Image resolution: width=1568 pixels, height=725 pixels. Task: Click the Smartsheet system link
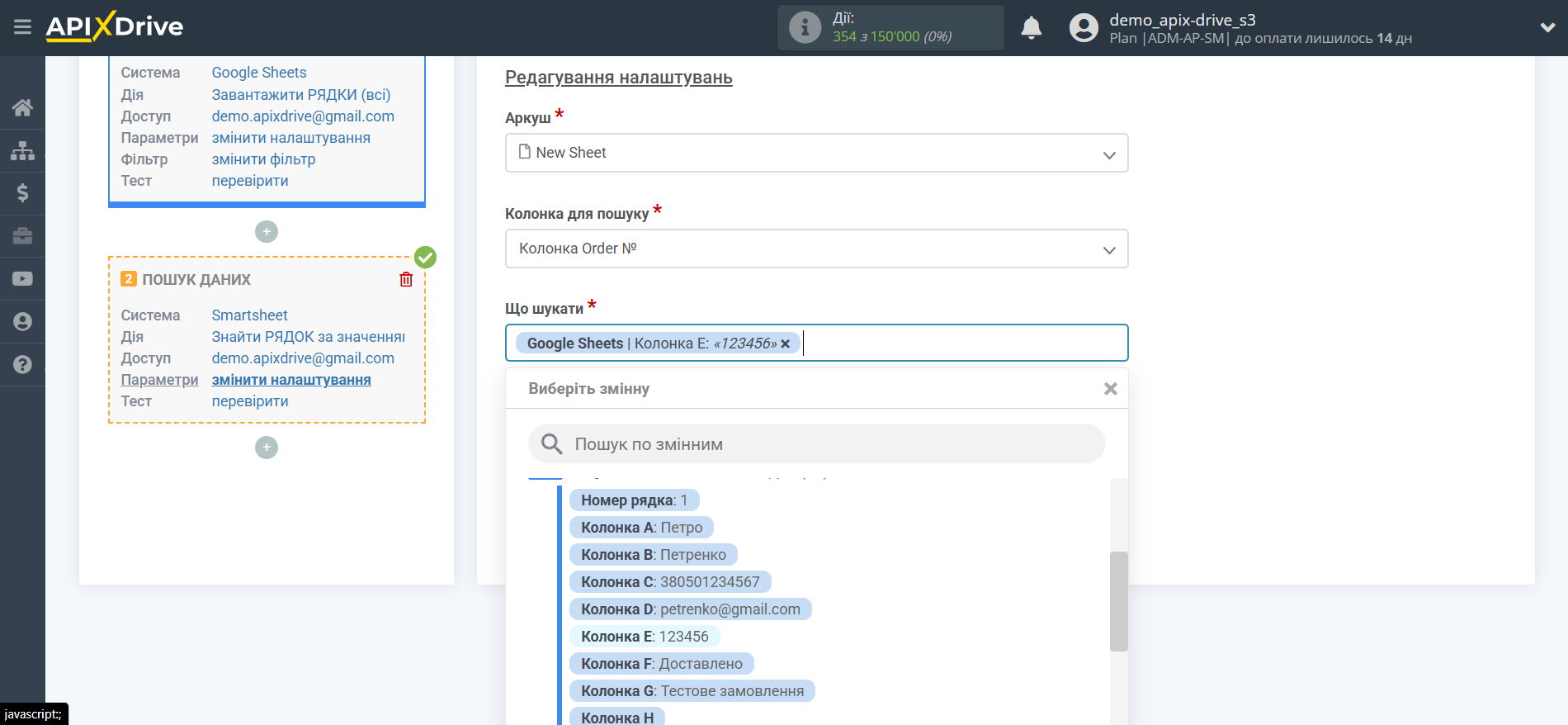point(249,315)
